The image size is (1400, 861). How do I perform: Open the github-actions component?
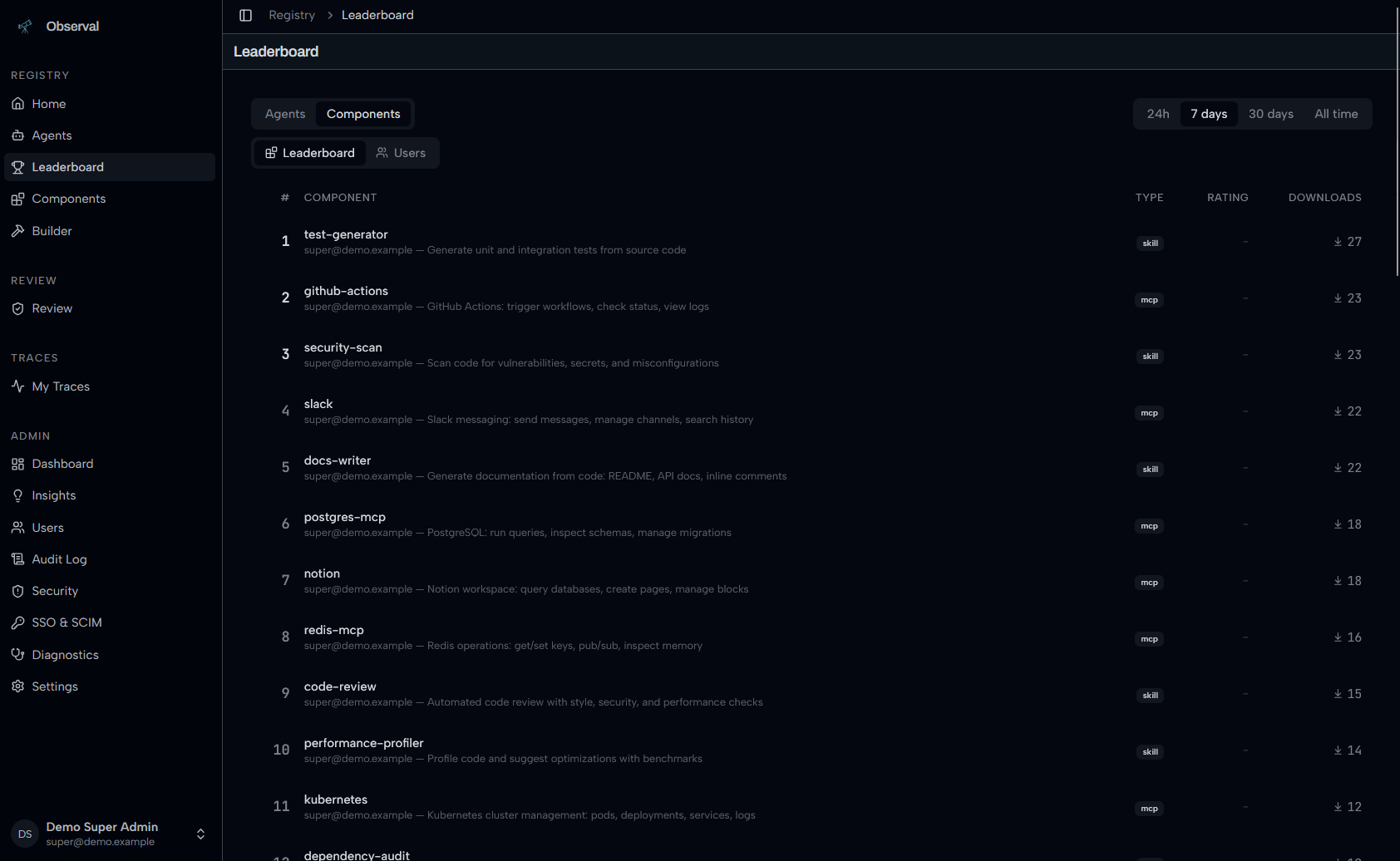tap(346, 291)
